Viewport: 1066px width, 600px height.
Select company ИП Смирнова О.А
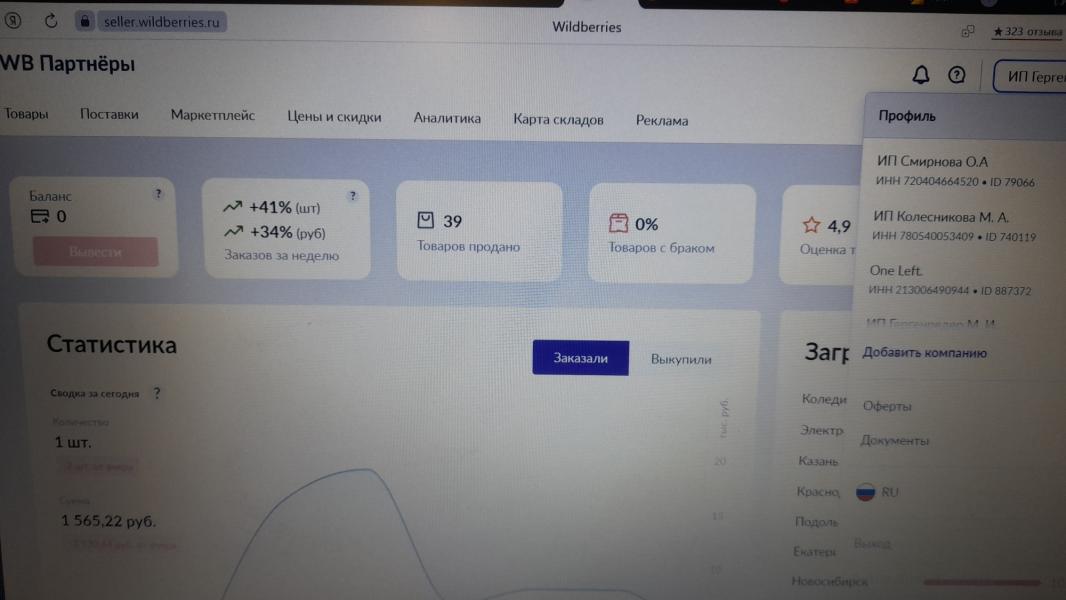click(x=955, y=171)
